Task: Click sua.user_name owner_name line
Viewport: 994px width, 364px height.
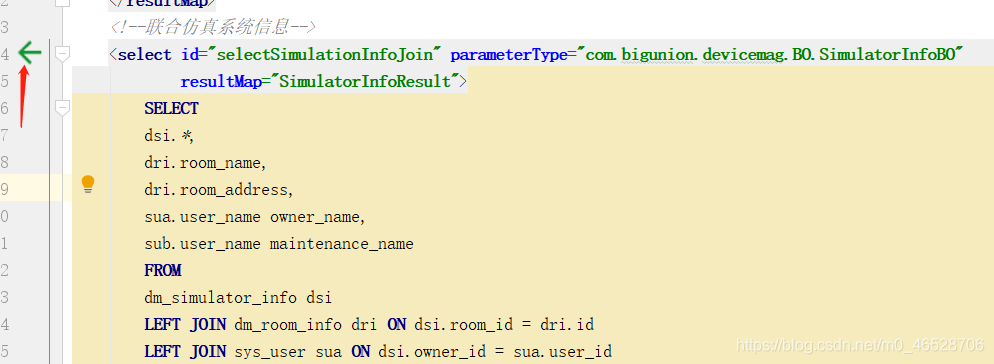Action: click(255, 217)
